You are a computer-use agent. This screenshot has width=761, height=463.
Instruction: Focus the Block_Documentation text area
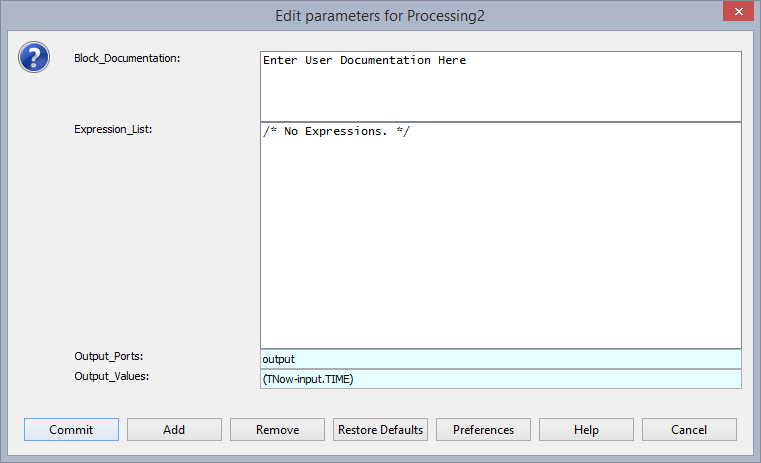click(x=501, y=86)
